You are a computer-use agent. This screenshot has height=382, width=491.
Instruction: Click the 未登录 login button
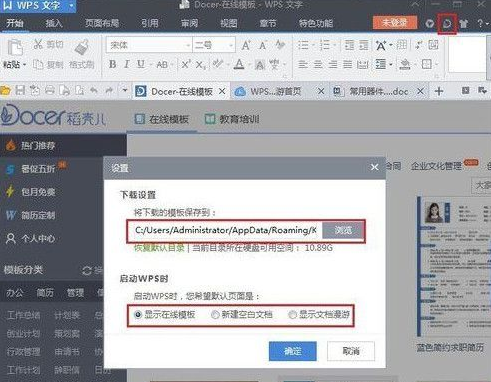(395, 23)
